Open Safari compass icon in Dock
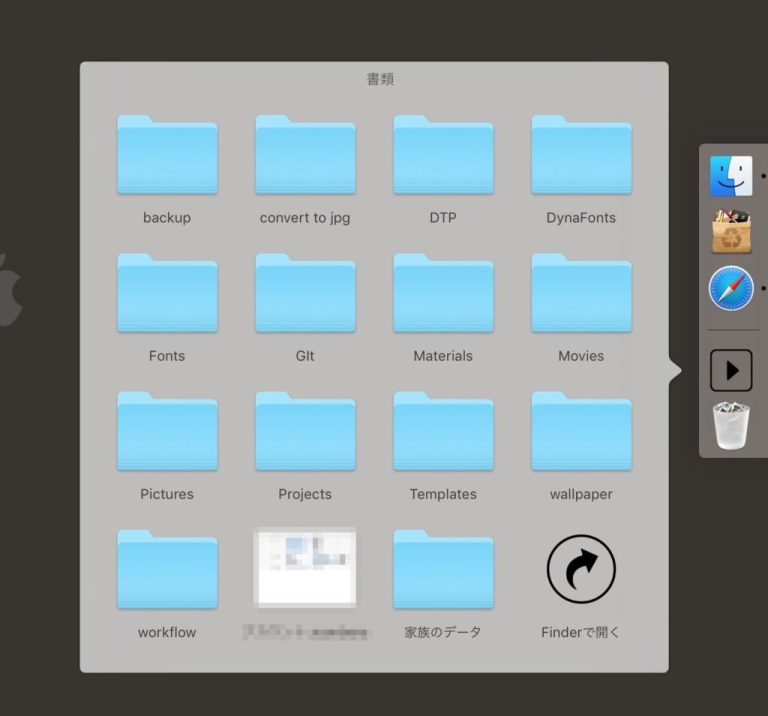 [731, 290]
